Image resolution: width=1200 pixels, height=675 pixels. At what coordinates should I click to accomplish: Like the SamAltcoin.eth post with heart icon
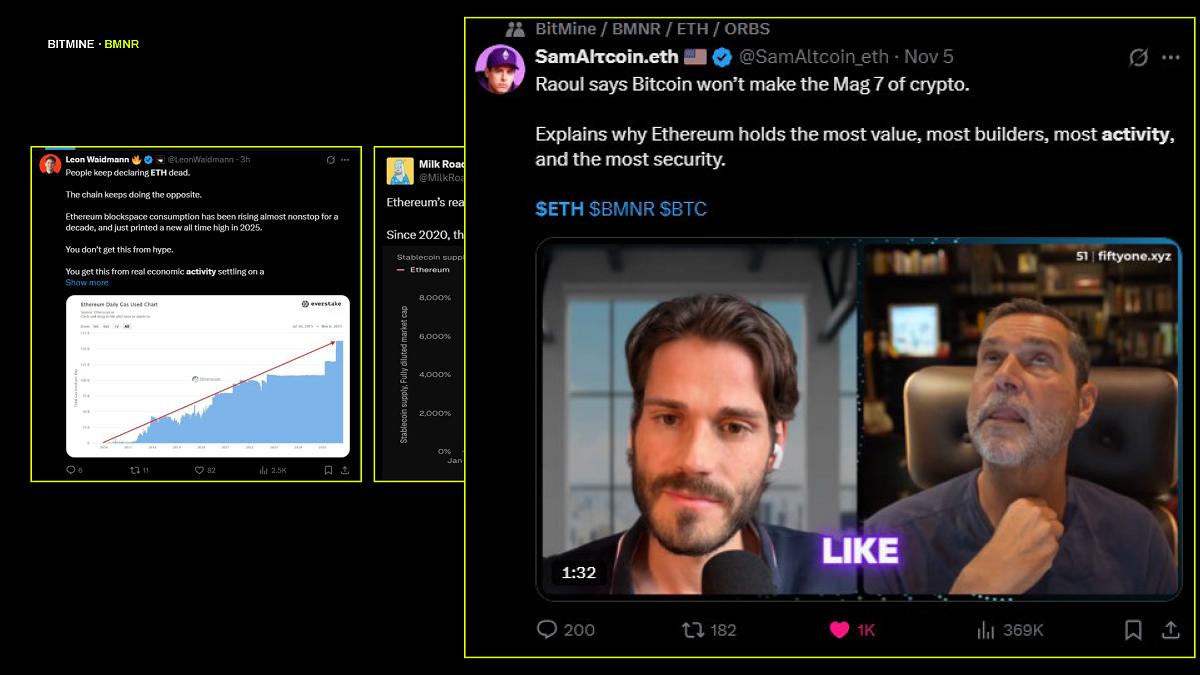point(840,630)
